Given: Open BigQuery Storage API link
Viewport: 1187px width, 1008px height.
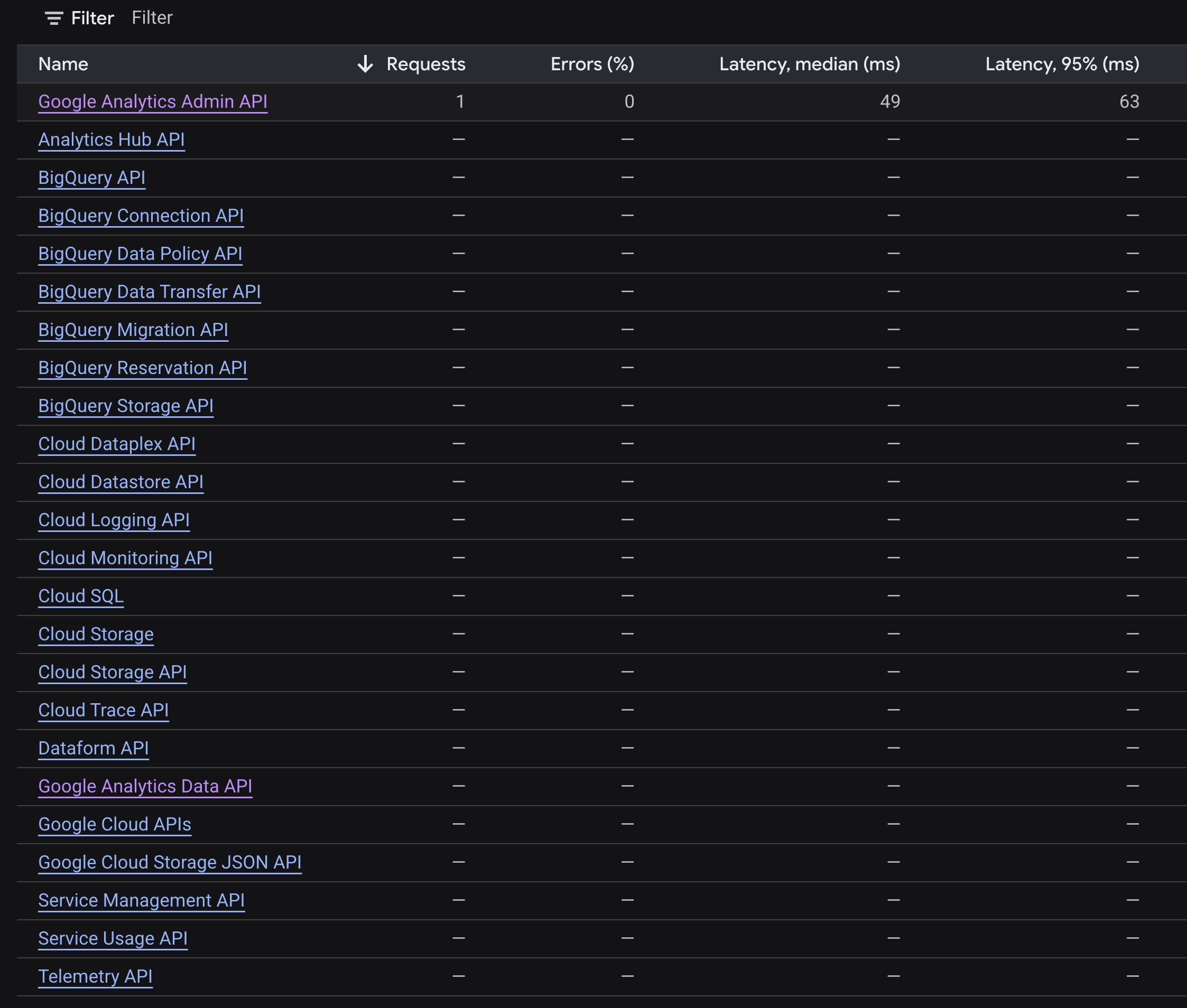Looking at the screenshot, I should click(126, 406).
